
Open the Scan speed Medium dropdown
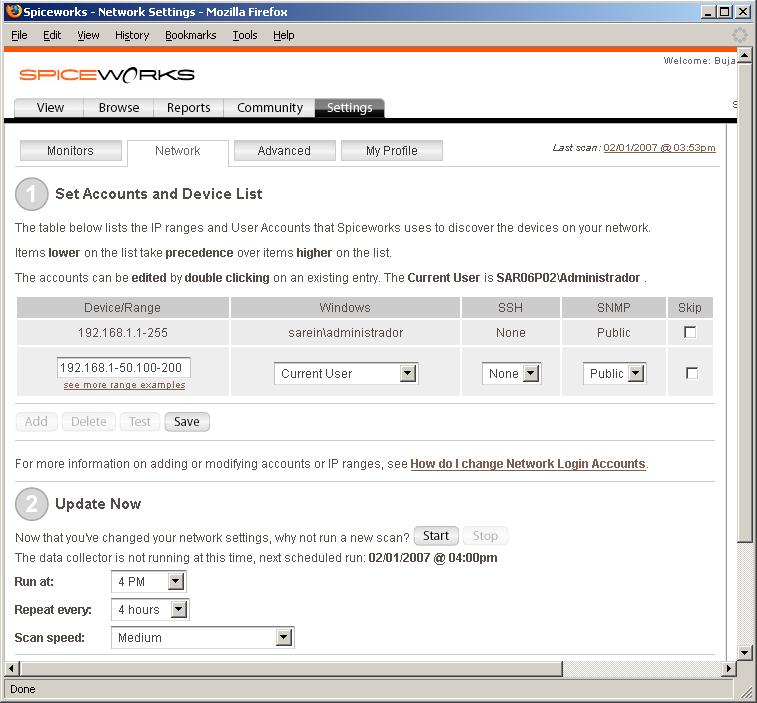tap(203, 638)
